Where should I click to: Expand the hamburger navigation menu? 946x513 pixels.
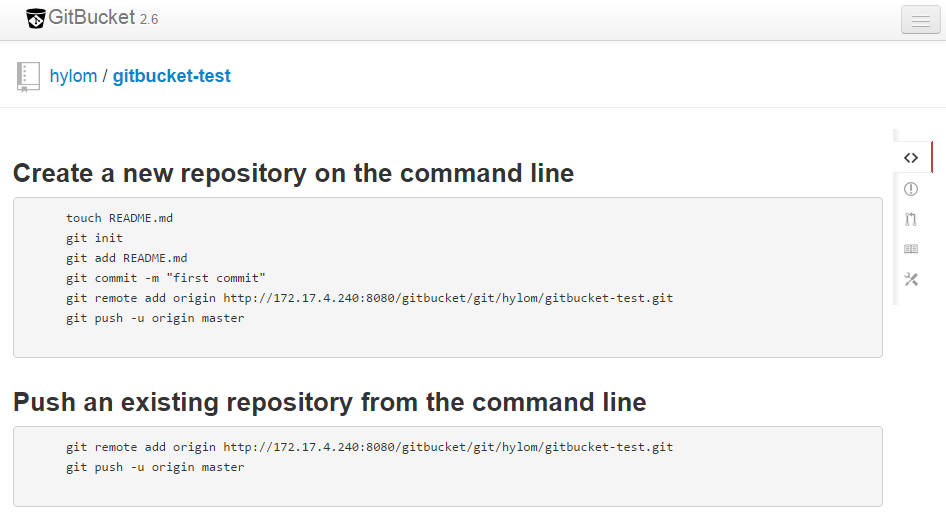coord(920,20)
